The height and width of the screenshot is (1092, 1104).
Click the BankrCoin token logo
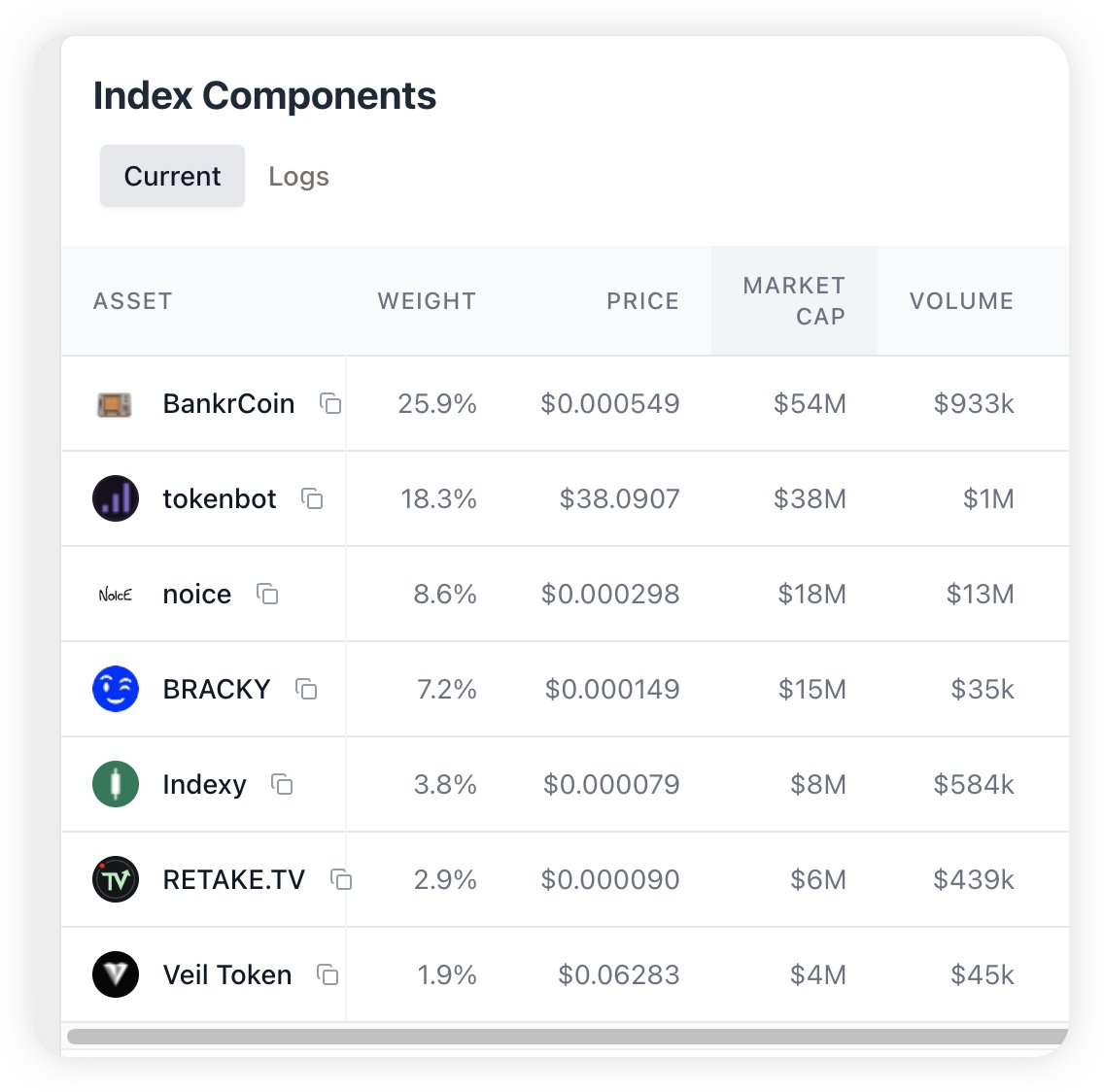pyautogui.click(x=115, y=404)
